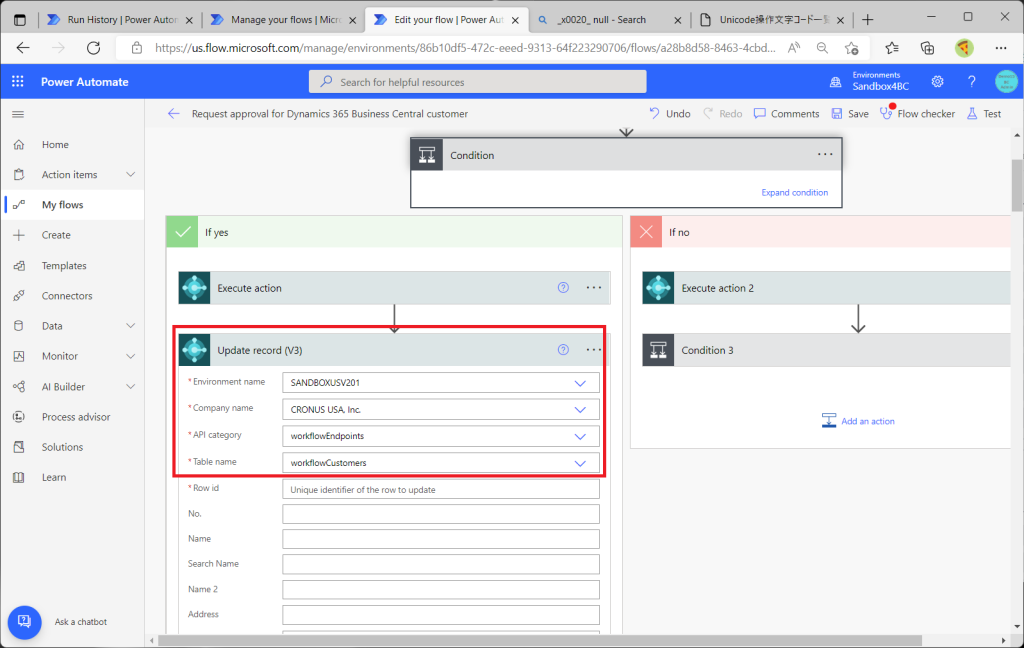Open the settings gear icon
The height and width of the screenshot is (648, 1024).
[x=937, y=82]
